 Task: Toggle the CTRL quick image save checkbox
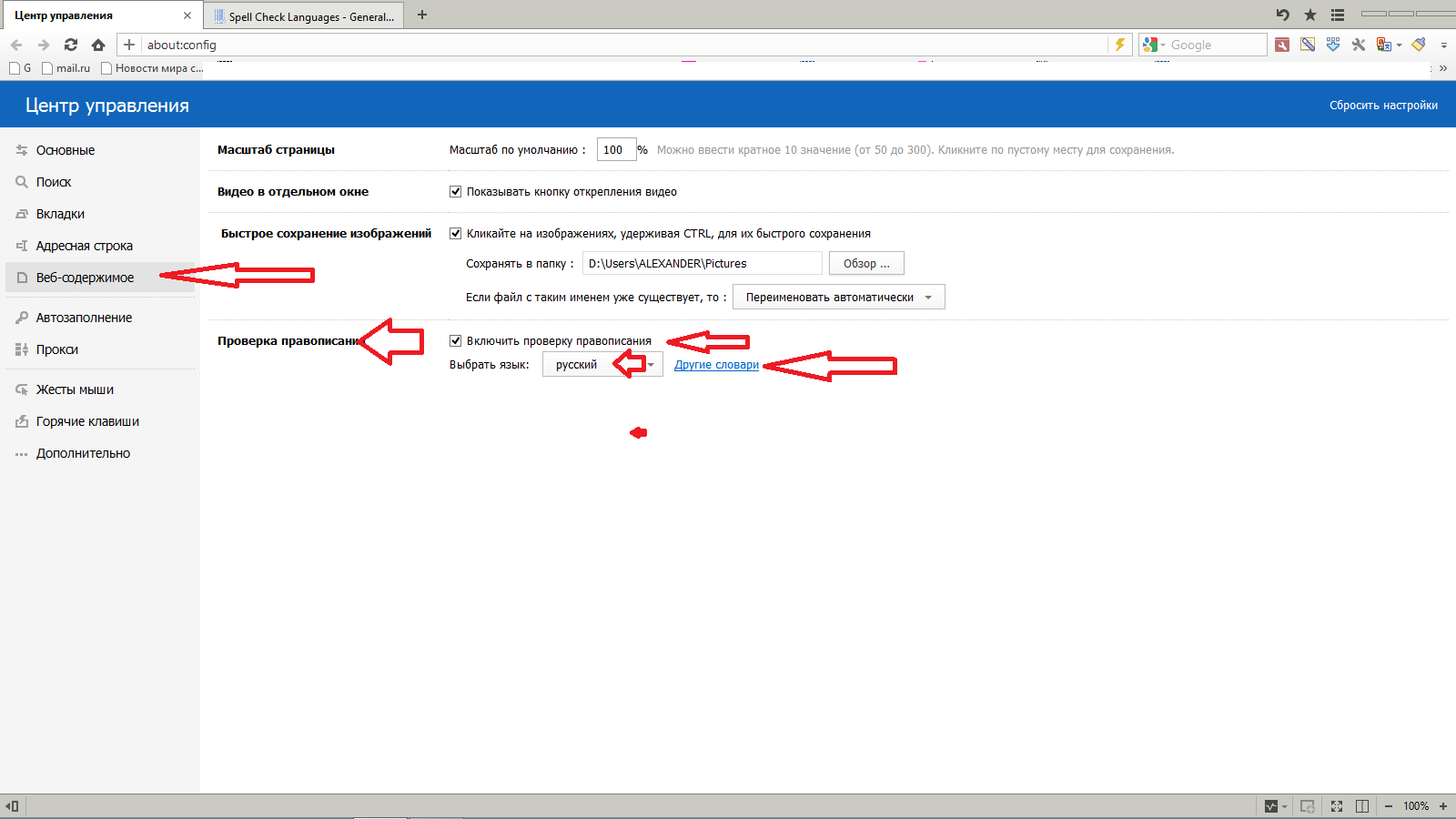[x=456, y=234]
